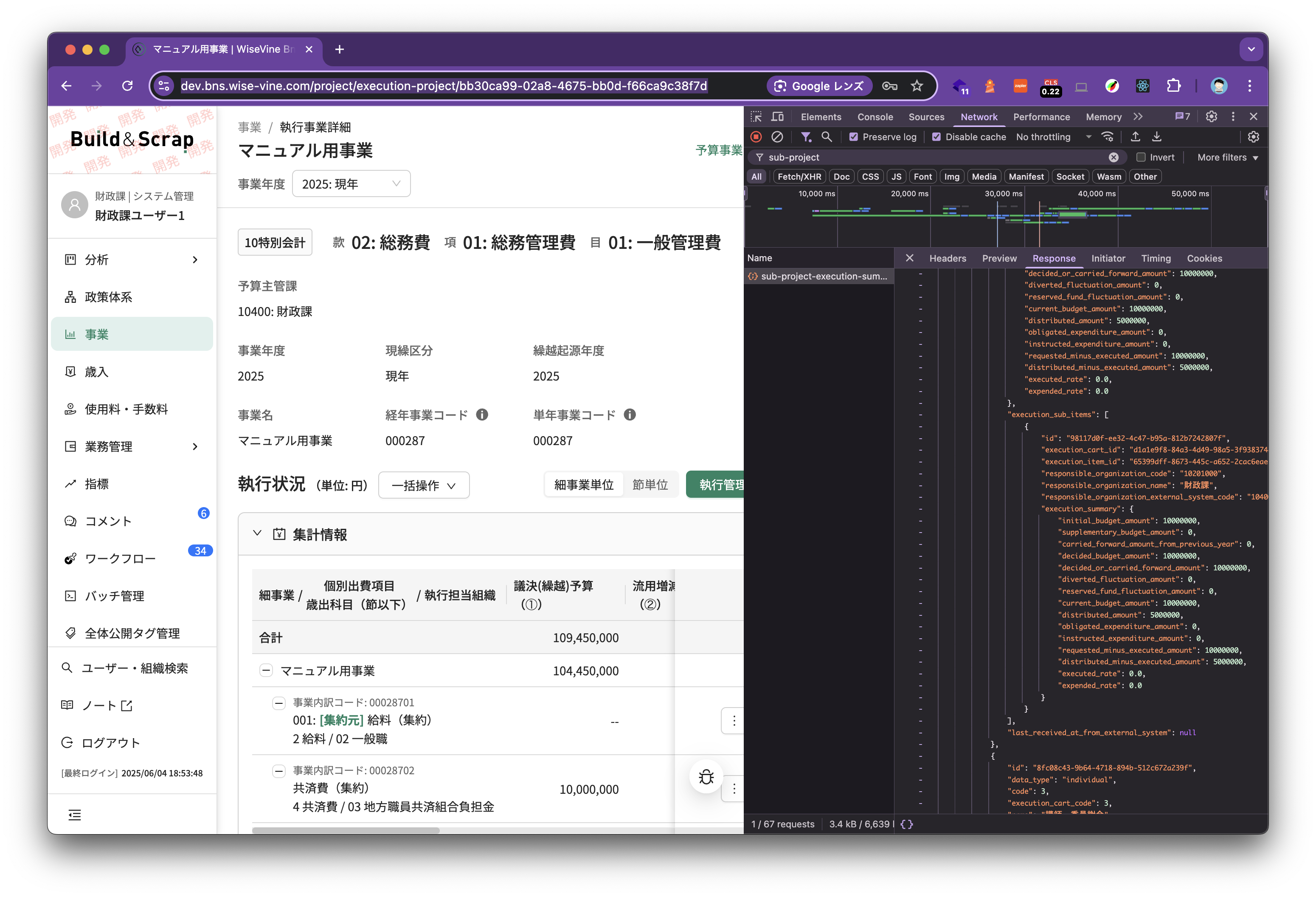Open the Headers tab of the request
Image resolution: width=1316 pixels, height=897 pixels.
(948, 258)
